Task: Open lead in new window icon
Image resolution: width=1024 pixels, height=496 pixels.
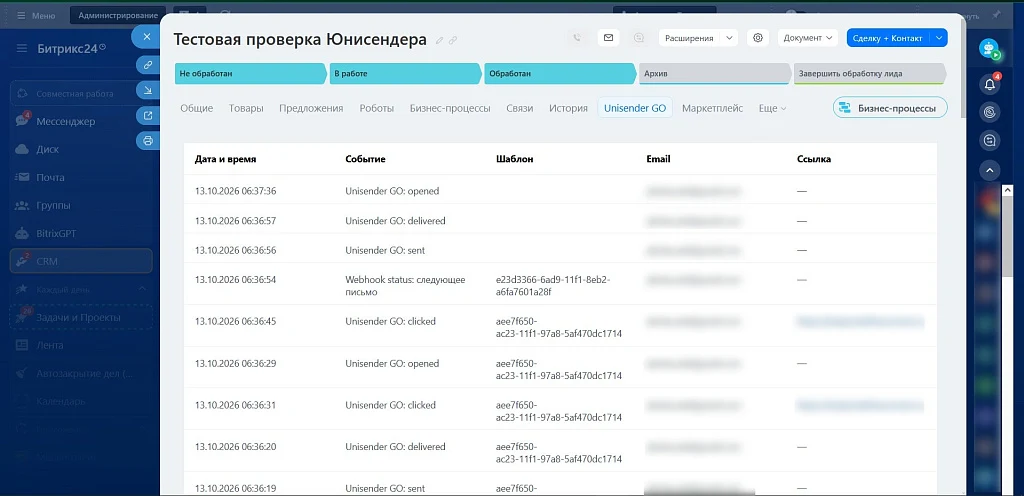Action: pos(148,116)
